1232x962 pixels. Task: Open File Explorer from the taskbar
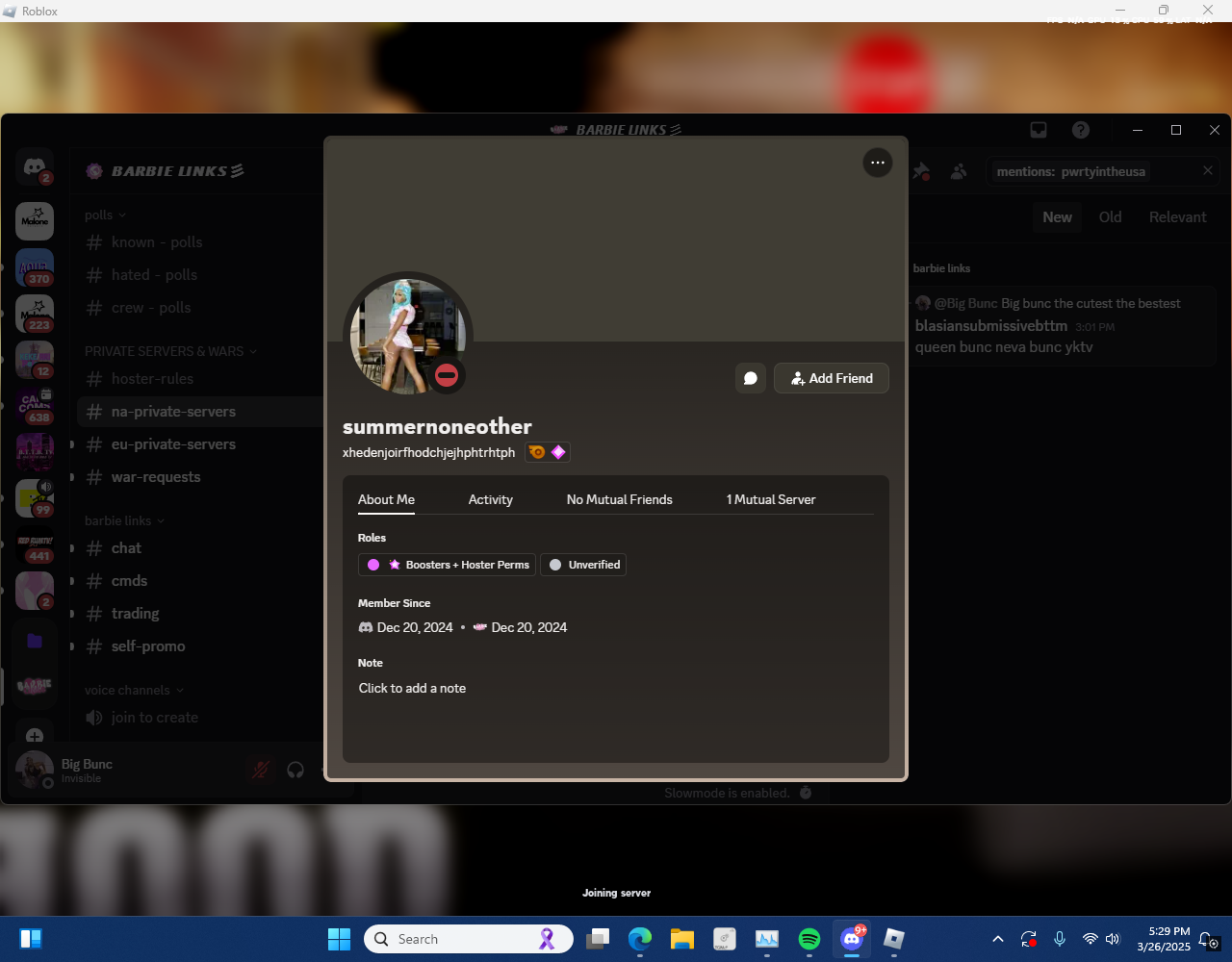(x=682, y=939)
